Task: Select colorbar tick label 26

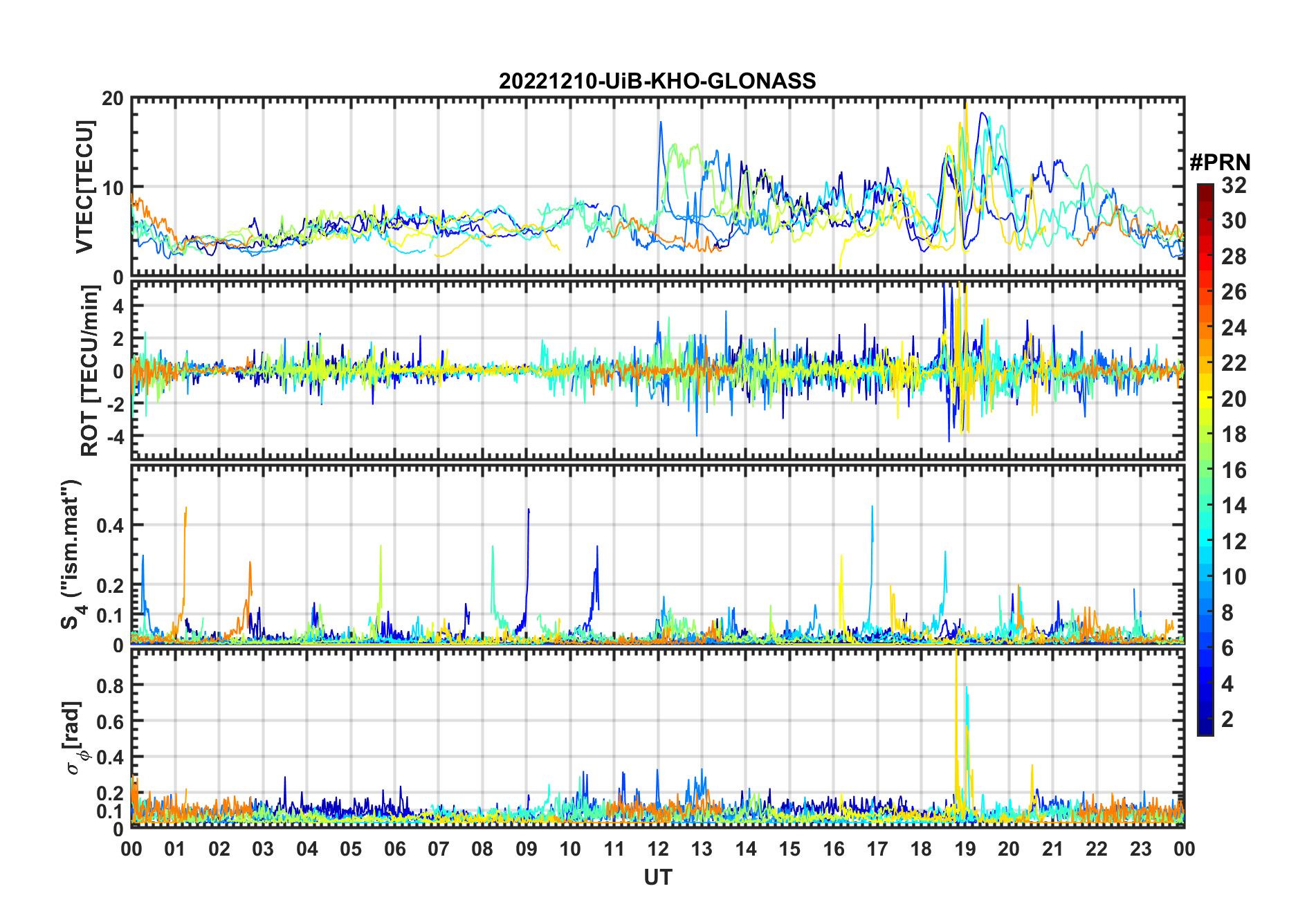Action: 1234,292
